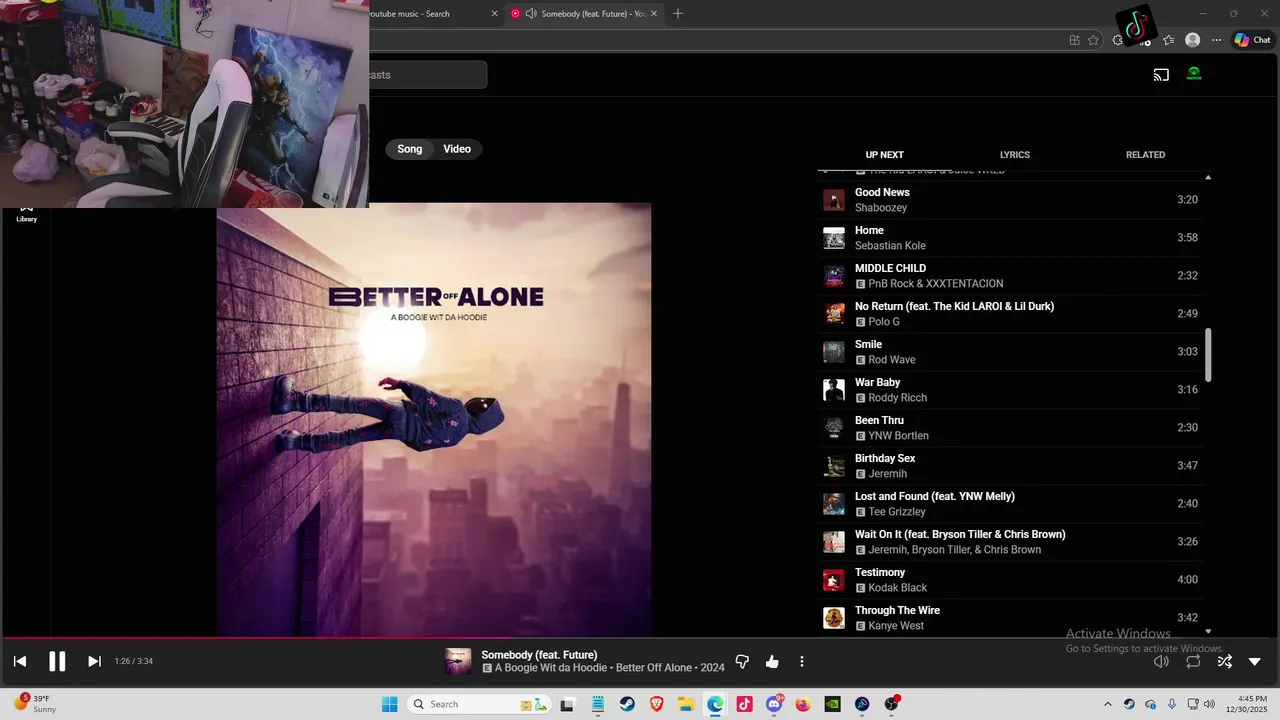1280x720 pixels.
Task: Play Home by Sebastian Kole from queue
Action: point(1010,238)
